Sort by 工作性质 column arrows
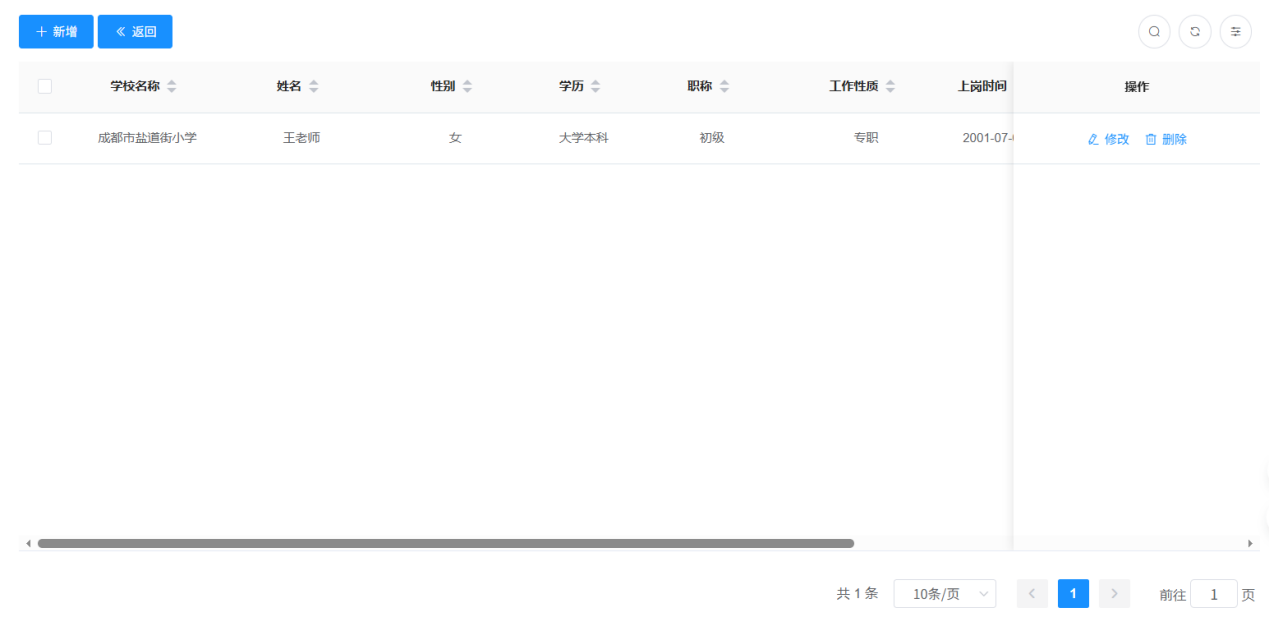Image resolution: width=1269 pixels, height=617 pixels. 890,87
